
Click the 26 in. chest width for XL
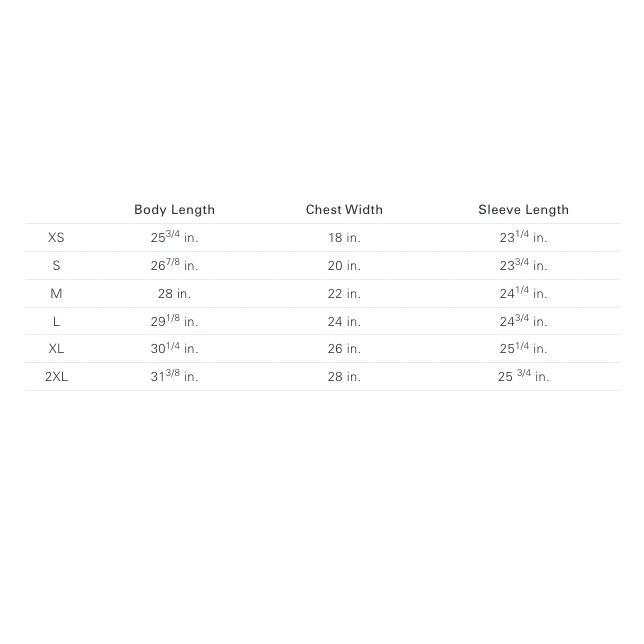pyautogui.click(x=344, y=349)
